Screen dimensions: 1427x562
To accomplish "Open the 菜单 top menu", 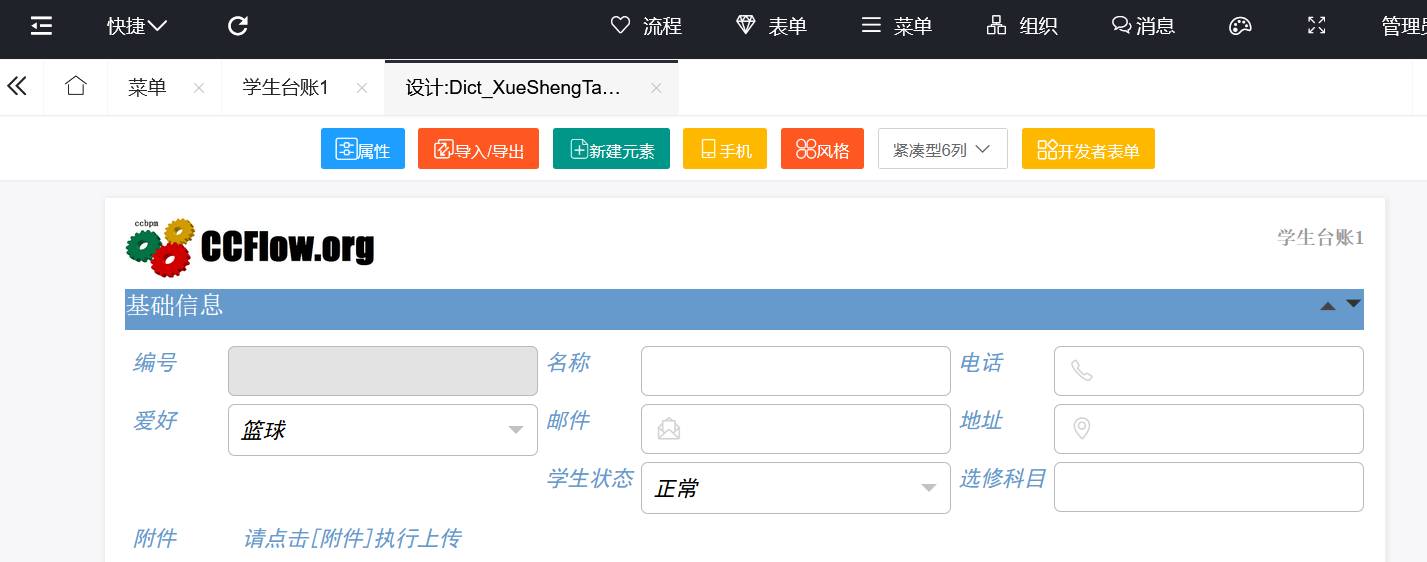I will pos(897,26).
